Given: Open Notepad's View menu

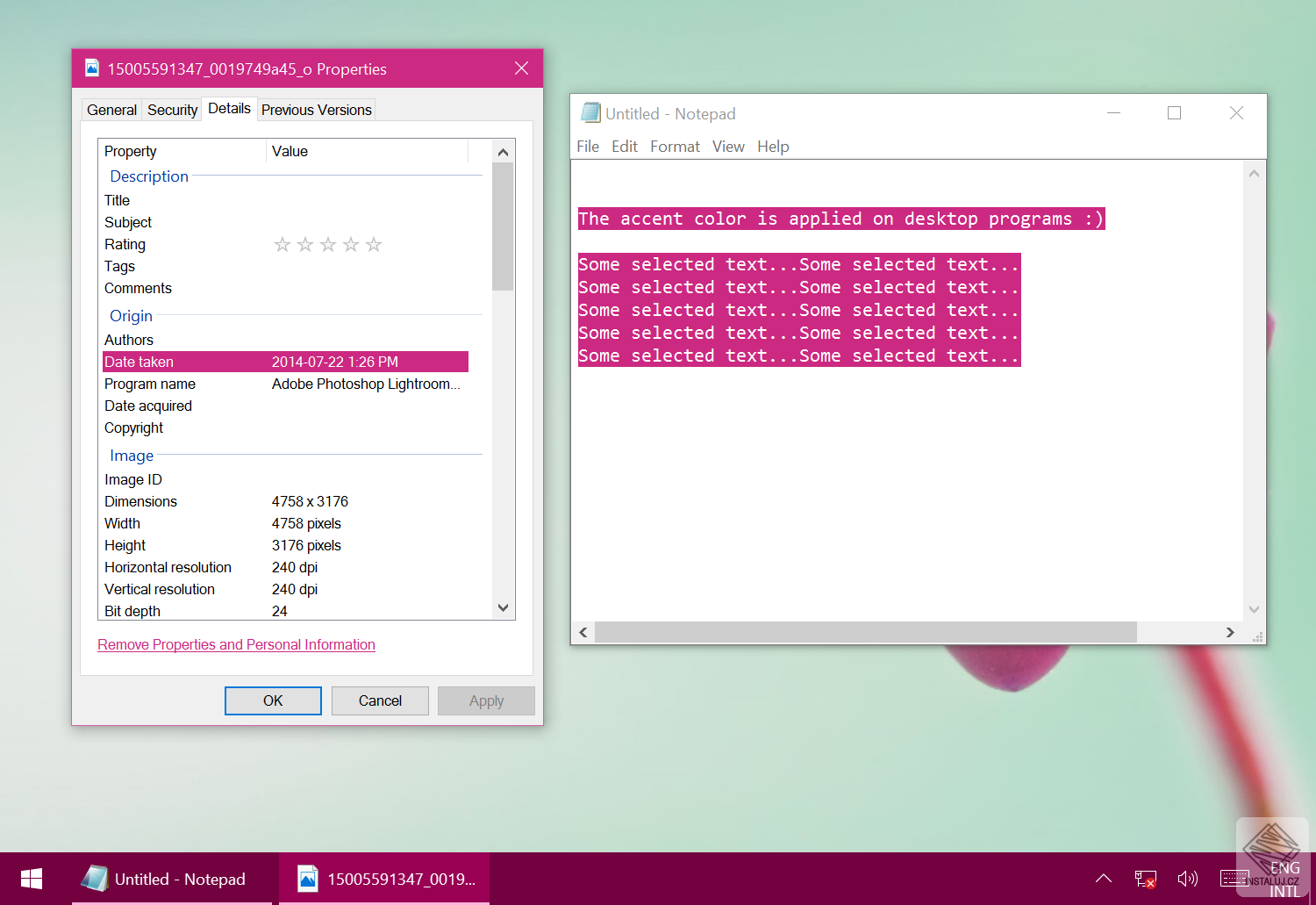Looking at the screenshot, I should coord(728,146).
